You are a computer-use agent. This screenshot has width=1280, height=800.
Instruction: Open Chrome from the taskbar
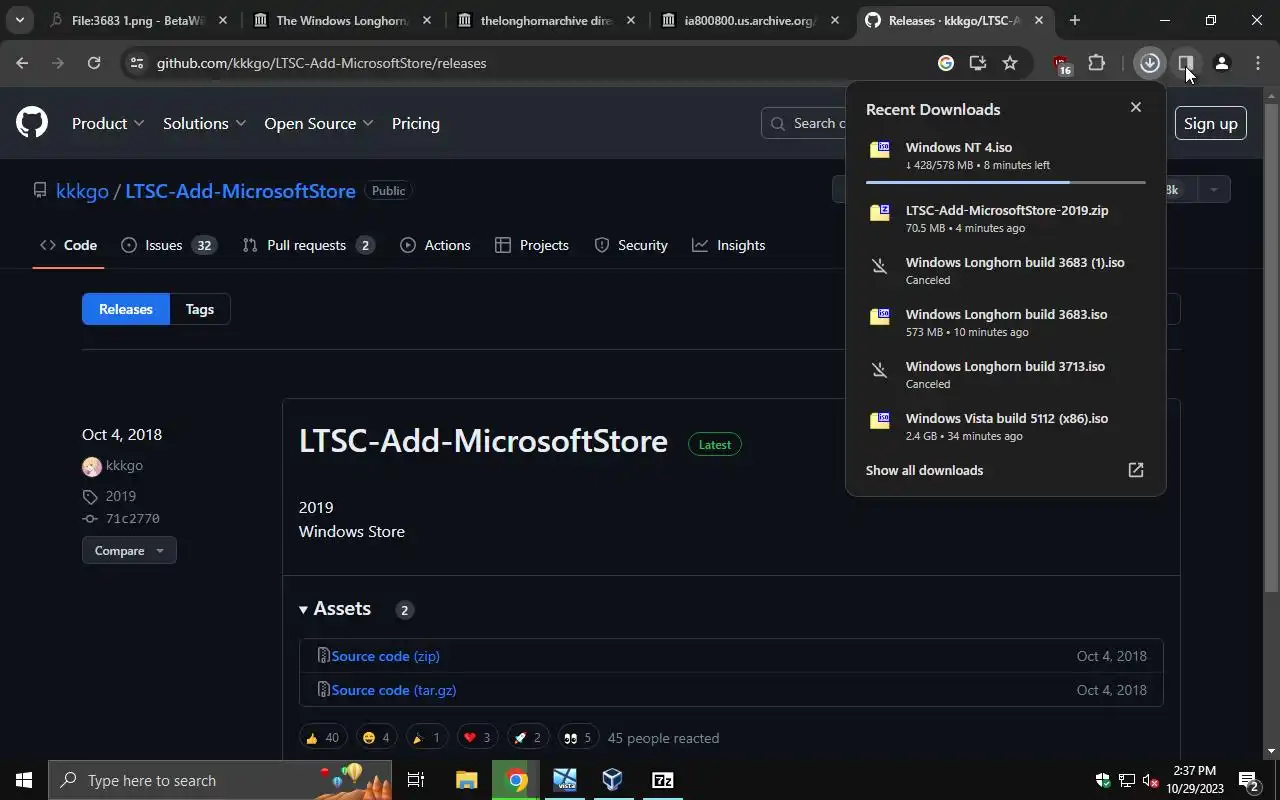pos(516,780)
